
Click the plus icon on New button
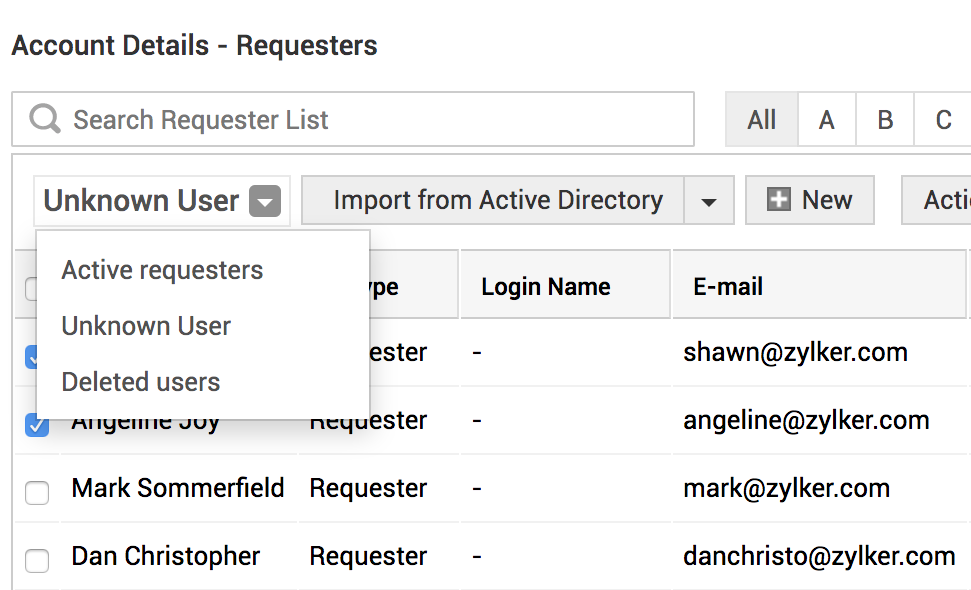pyautogui.click(x=778, y=200)
